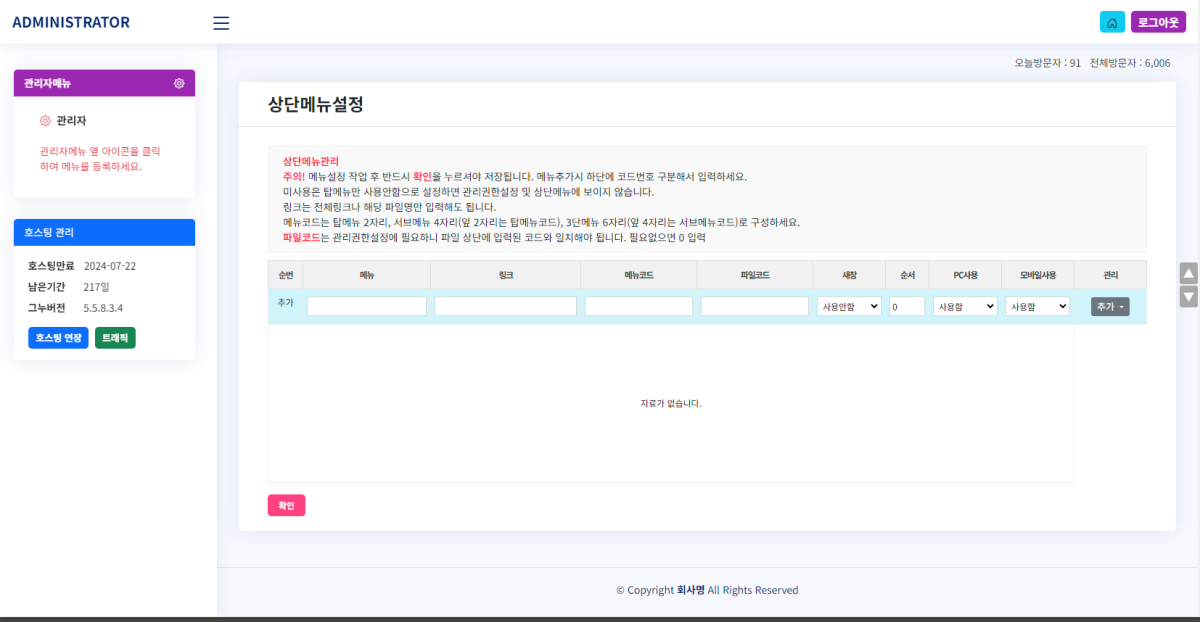Focus the 메뉴코드 input field

pyautogui.click(x=638, y=306)
